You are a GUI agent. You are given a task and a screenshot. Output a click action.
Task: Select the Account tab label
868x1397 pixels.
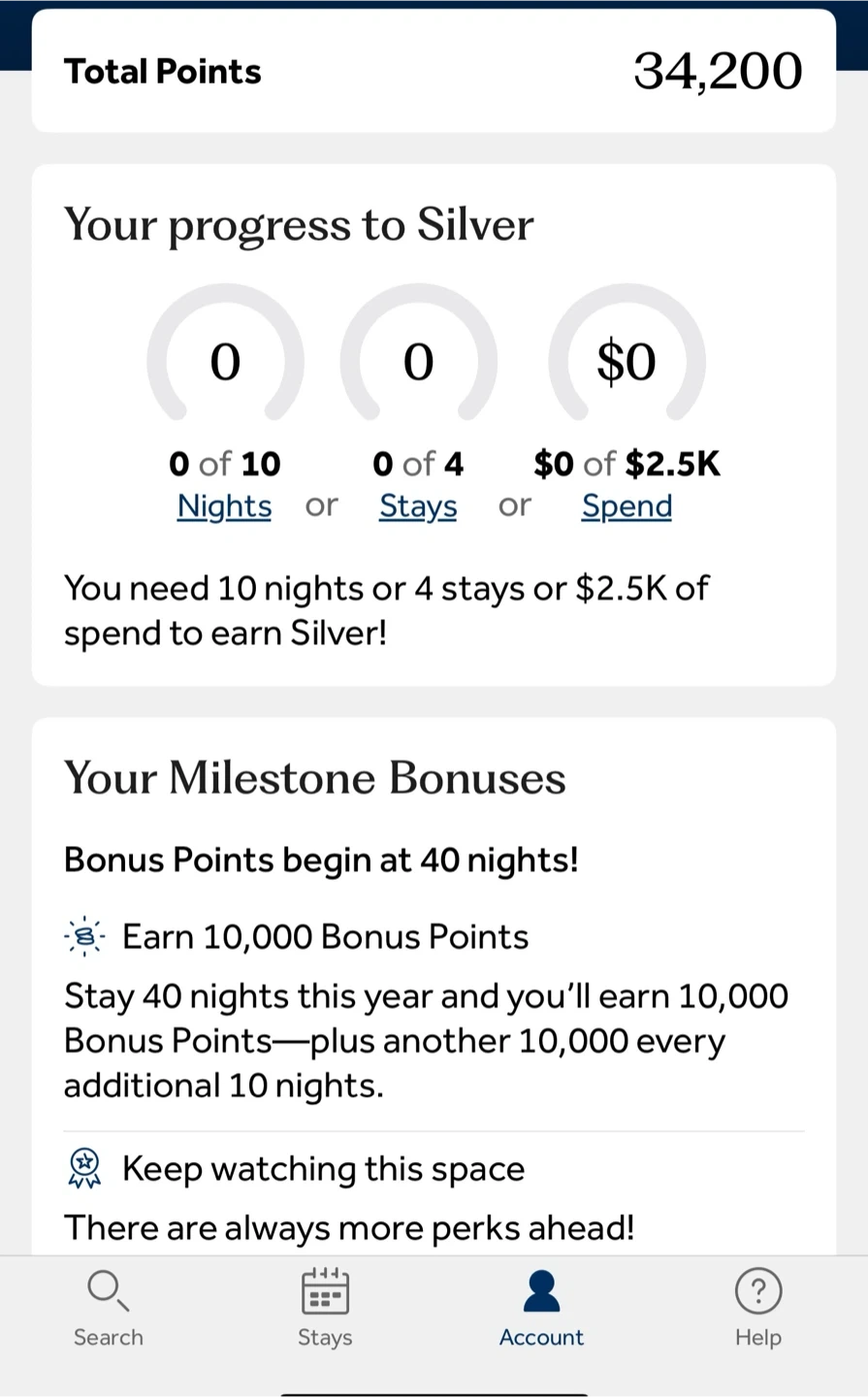(x=541, y=1337)
